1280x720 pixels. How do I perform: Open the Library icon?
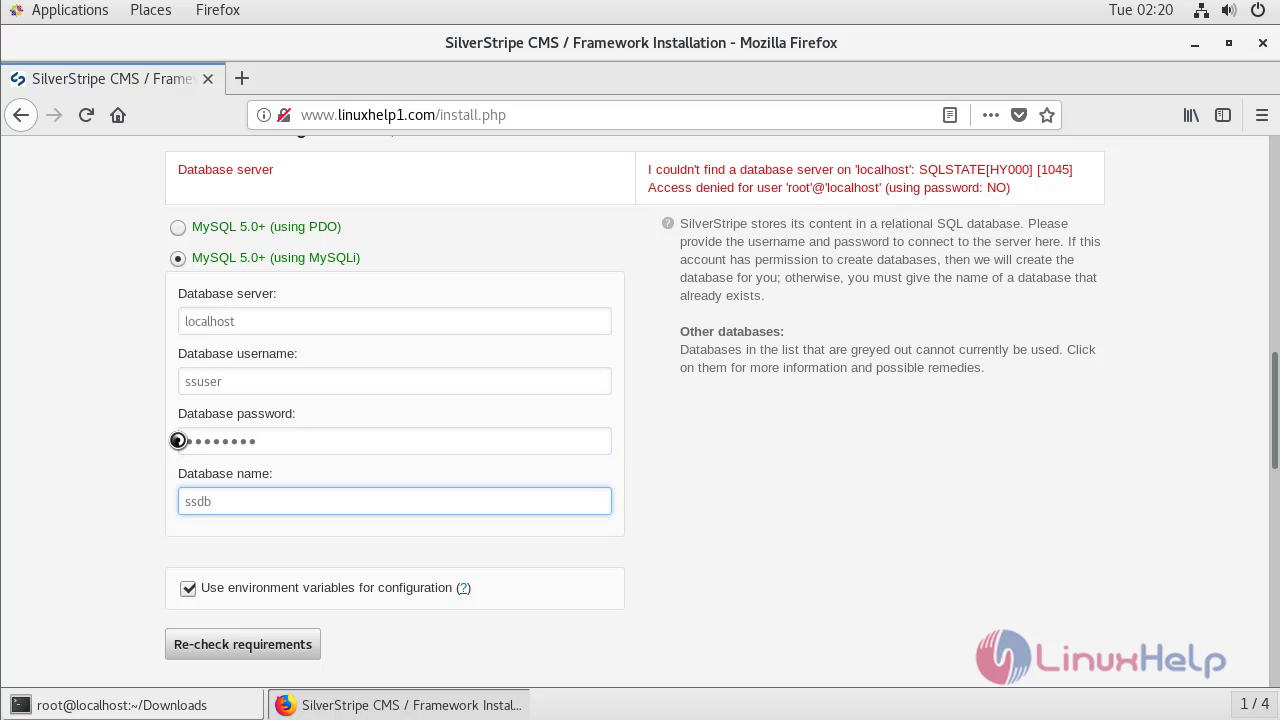pos(1191,115)
